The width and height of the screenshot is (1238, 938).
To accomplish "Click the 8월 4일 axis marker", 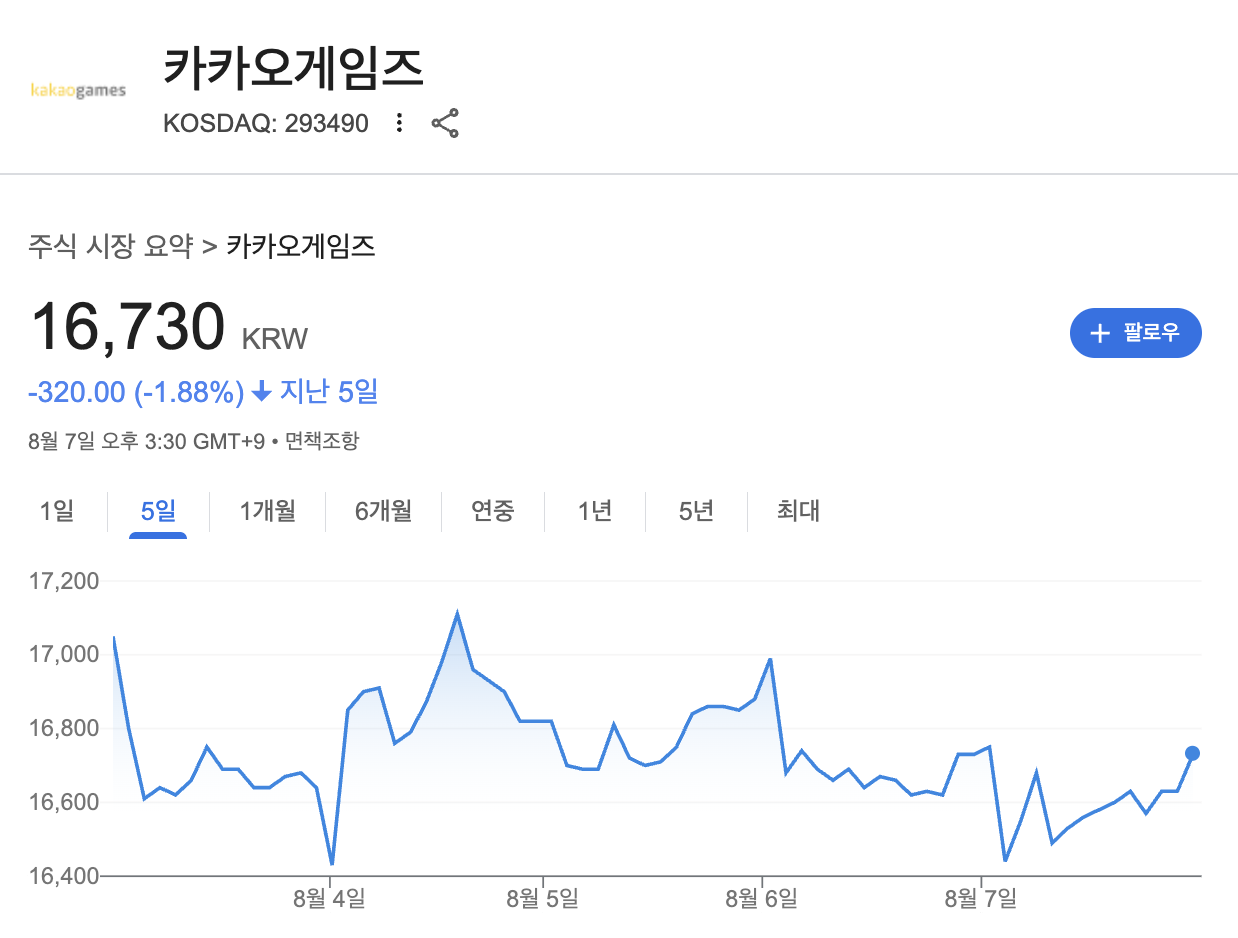I will [x=329, y=899].
